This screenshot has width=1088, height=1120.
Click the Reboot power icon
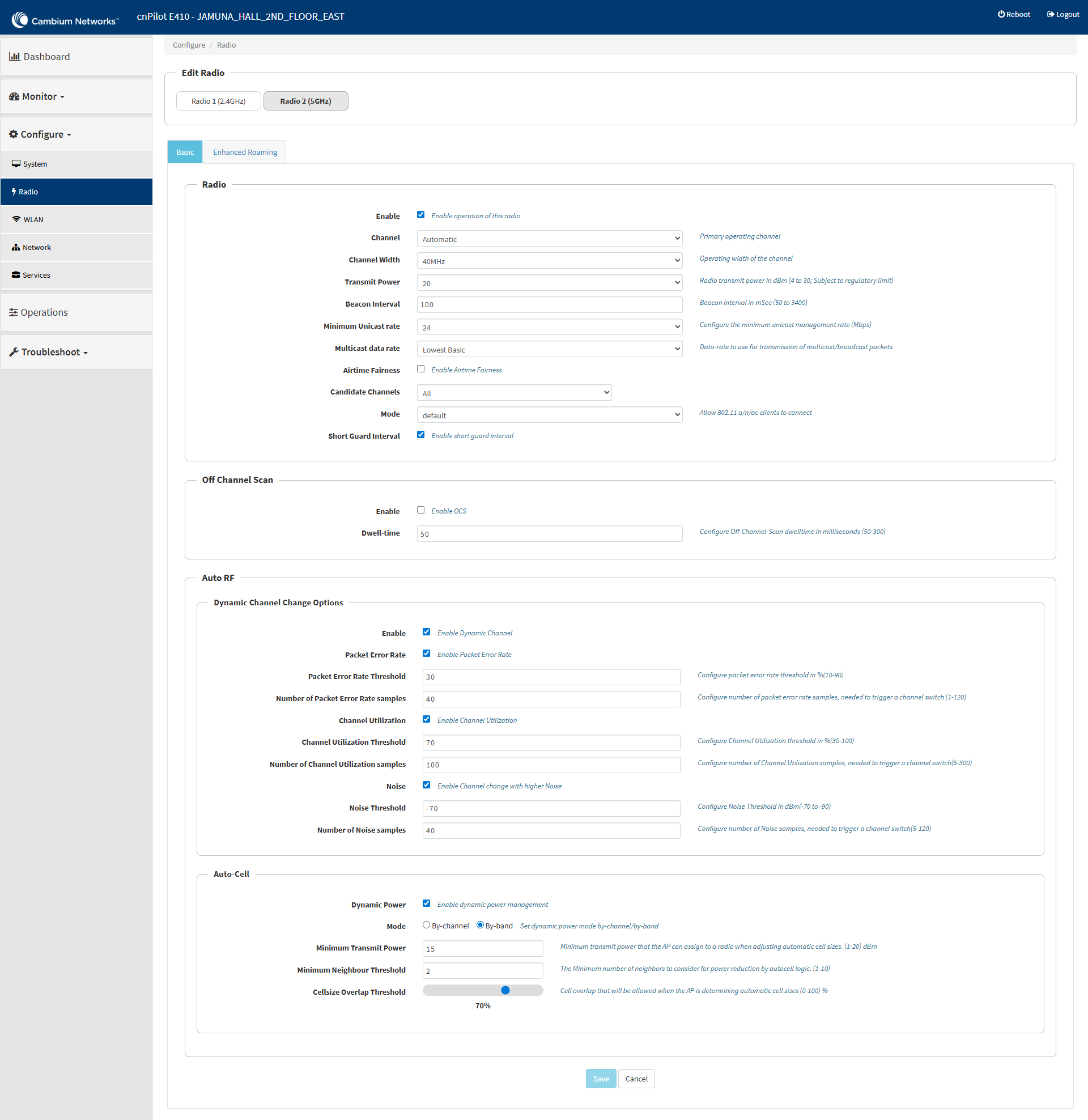pyautogui.click(x=1001, y=14)
